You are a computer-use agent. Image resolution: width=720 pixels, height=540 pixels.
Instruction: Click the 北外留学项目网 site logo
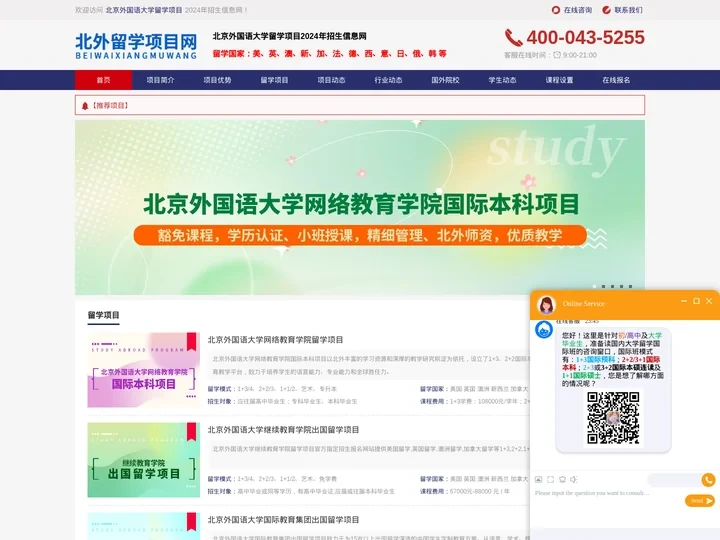point(136,46)
